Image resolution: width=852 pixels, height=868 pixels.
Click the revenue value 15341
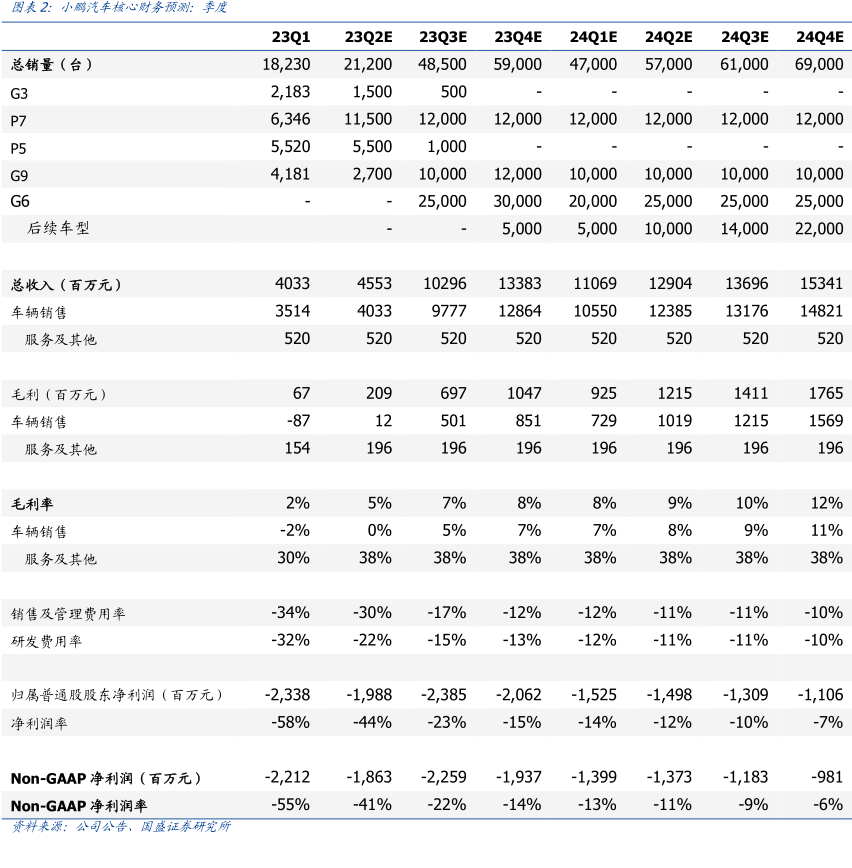click(x=823, y=284)
